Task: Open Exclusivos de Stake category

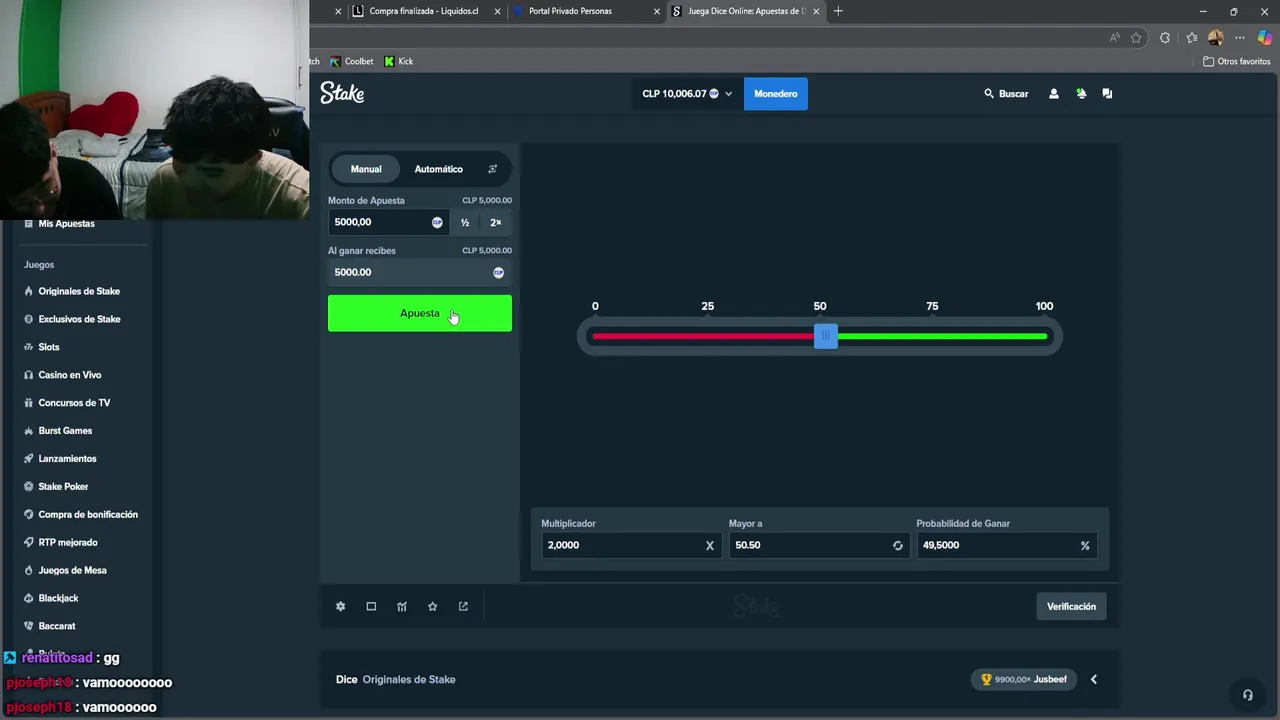Action: coord(79,319)
